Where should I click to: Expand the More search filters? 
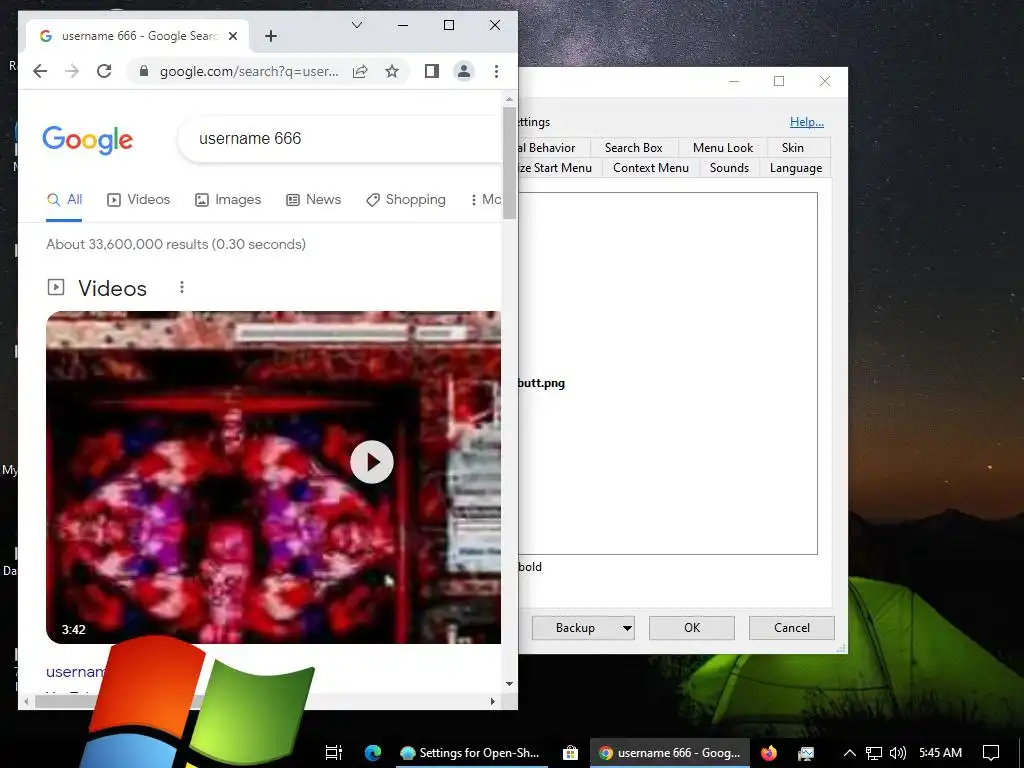(x=486, y=200)
